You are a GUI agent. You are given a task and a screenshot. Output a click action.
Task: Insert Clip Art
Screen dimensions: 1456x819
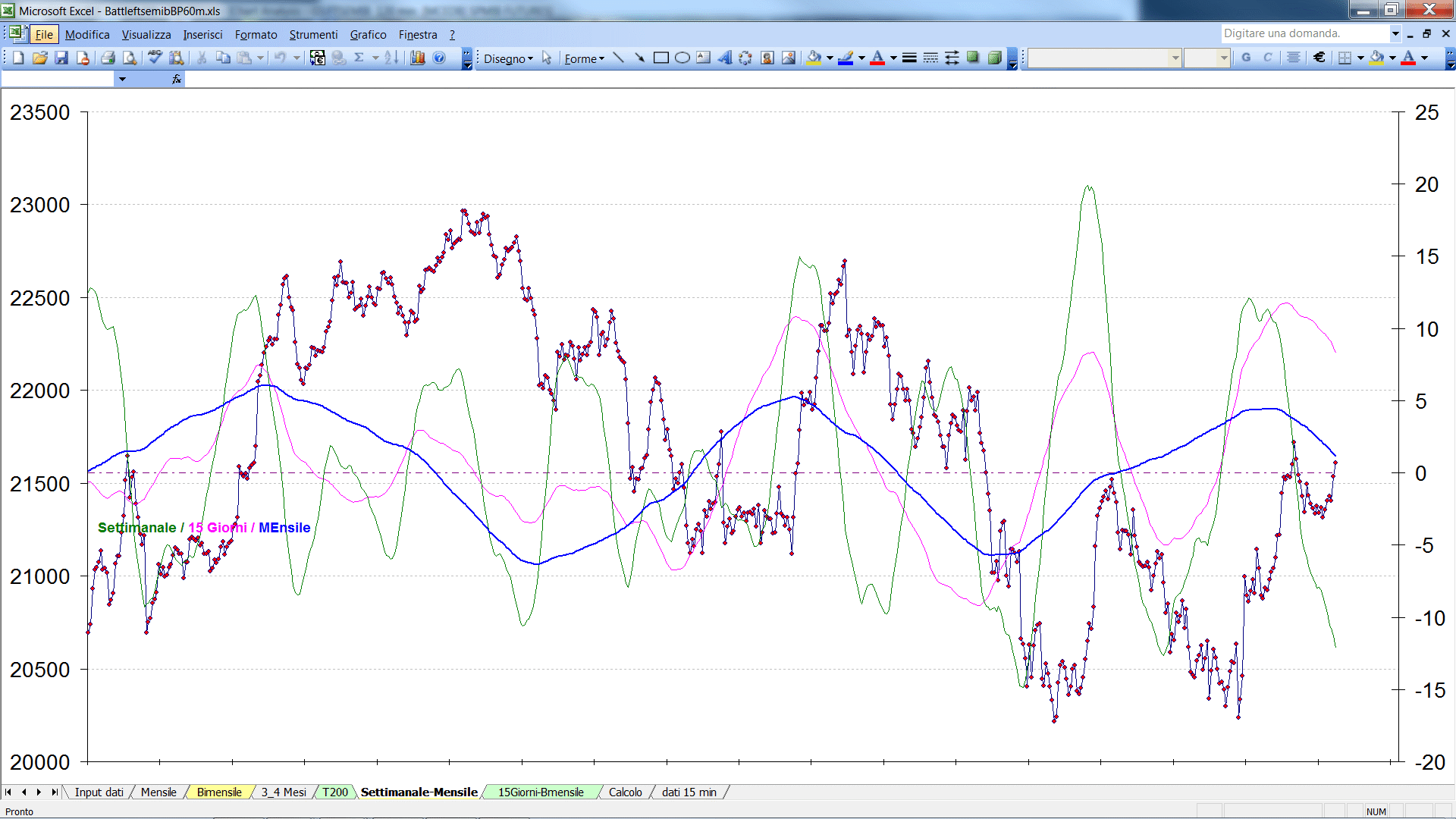click(x=767, y=58)
